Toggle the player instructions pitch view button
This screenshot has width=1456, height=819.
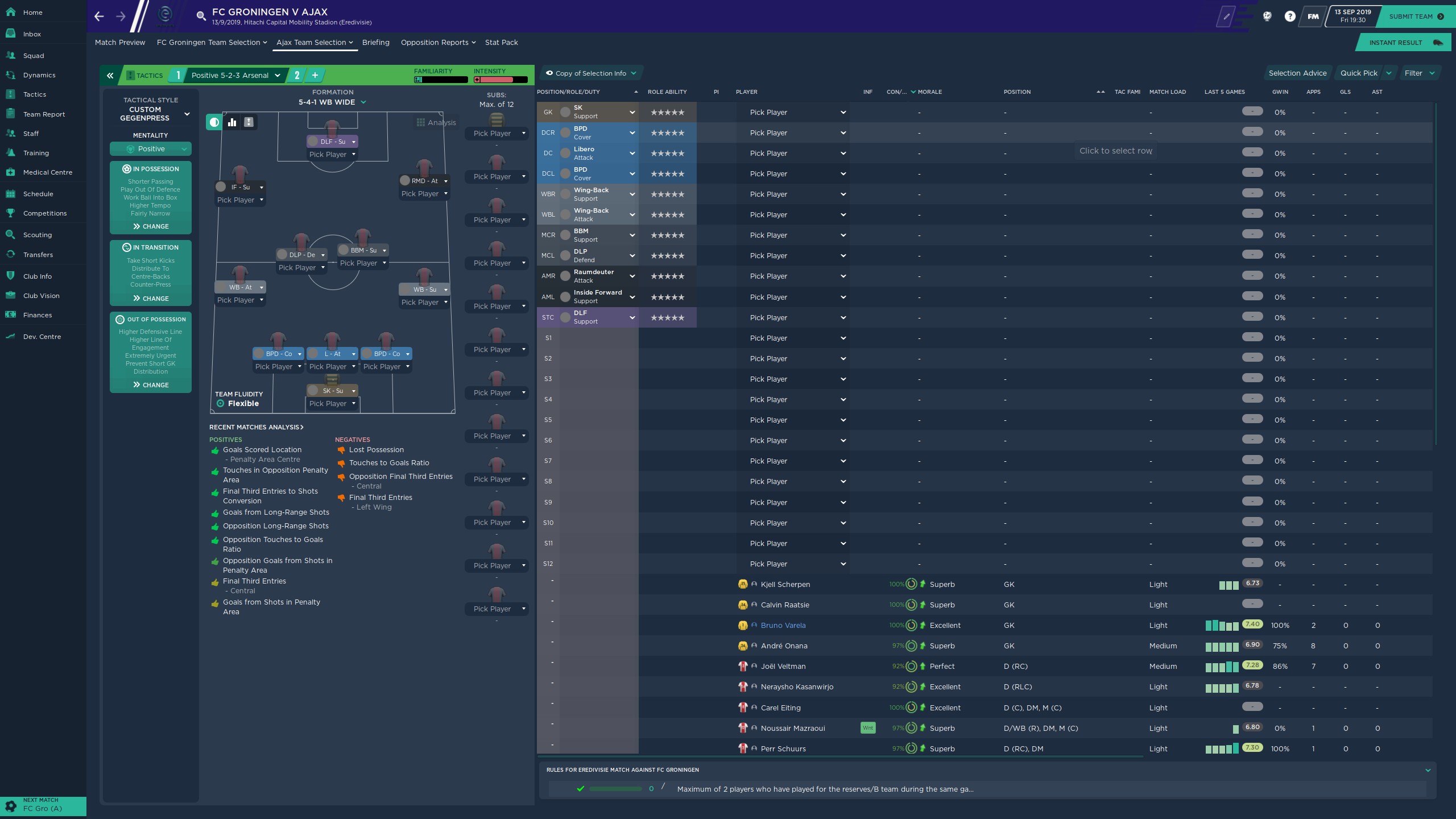pyautogui.click(x=249, y=122)
